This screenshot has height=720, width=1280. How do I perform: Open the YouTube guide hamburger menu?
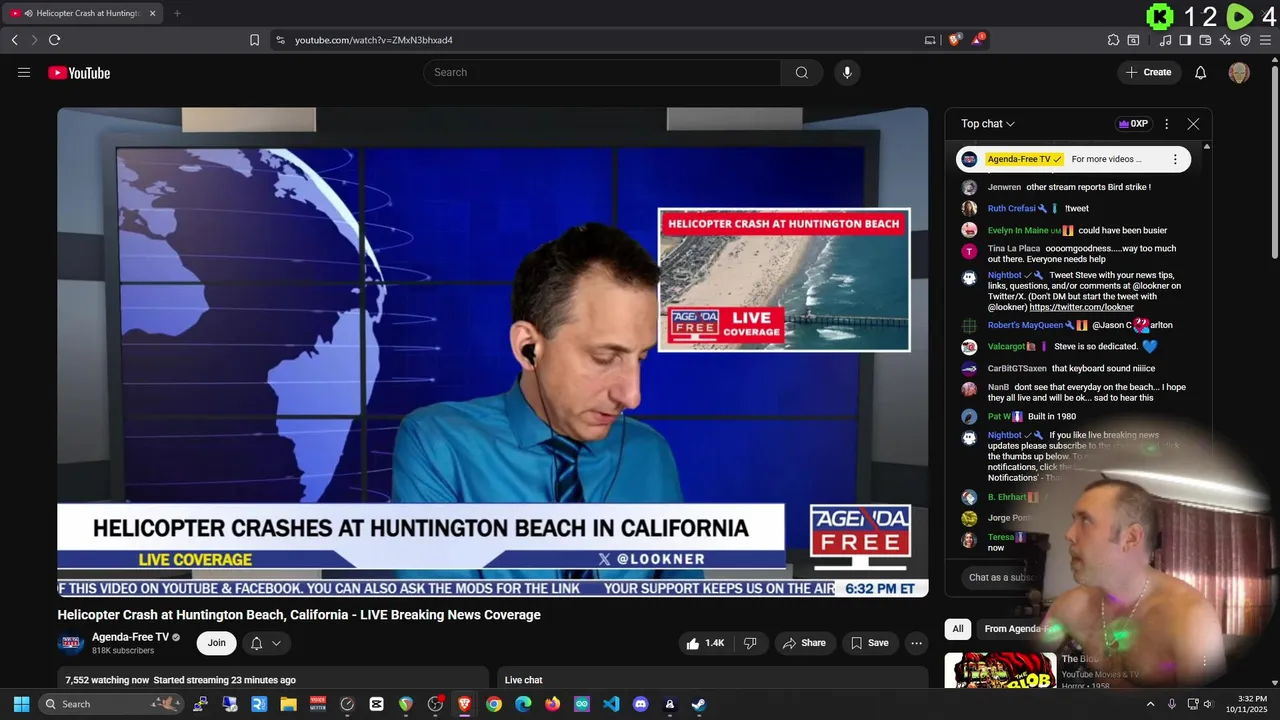24,72
